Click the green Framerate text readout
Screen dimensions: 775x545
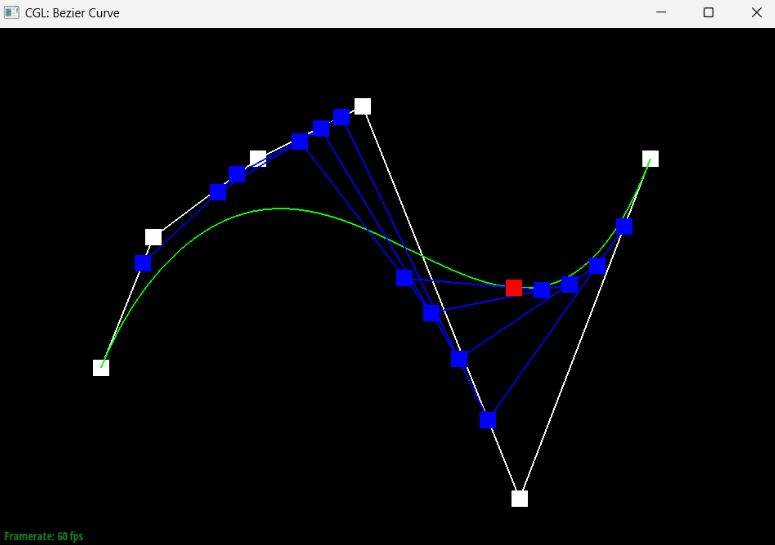(44, 537)
